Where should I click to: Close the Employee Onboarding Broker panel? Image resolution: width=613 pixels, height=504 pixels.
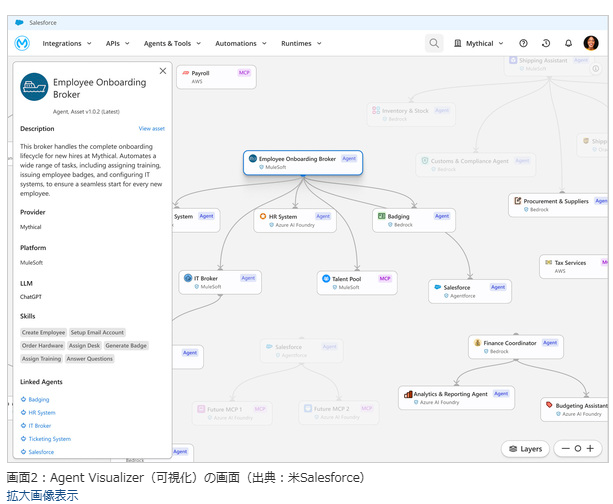point(163,71)
